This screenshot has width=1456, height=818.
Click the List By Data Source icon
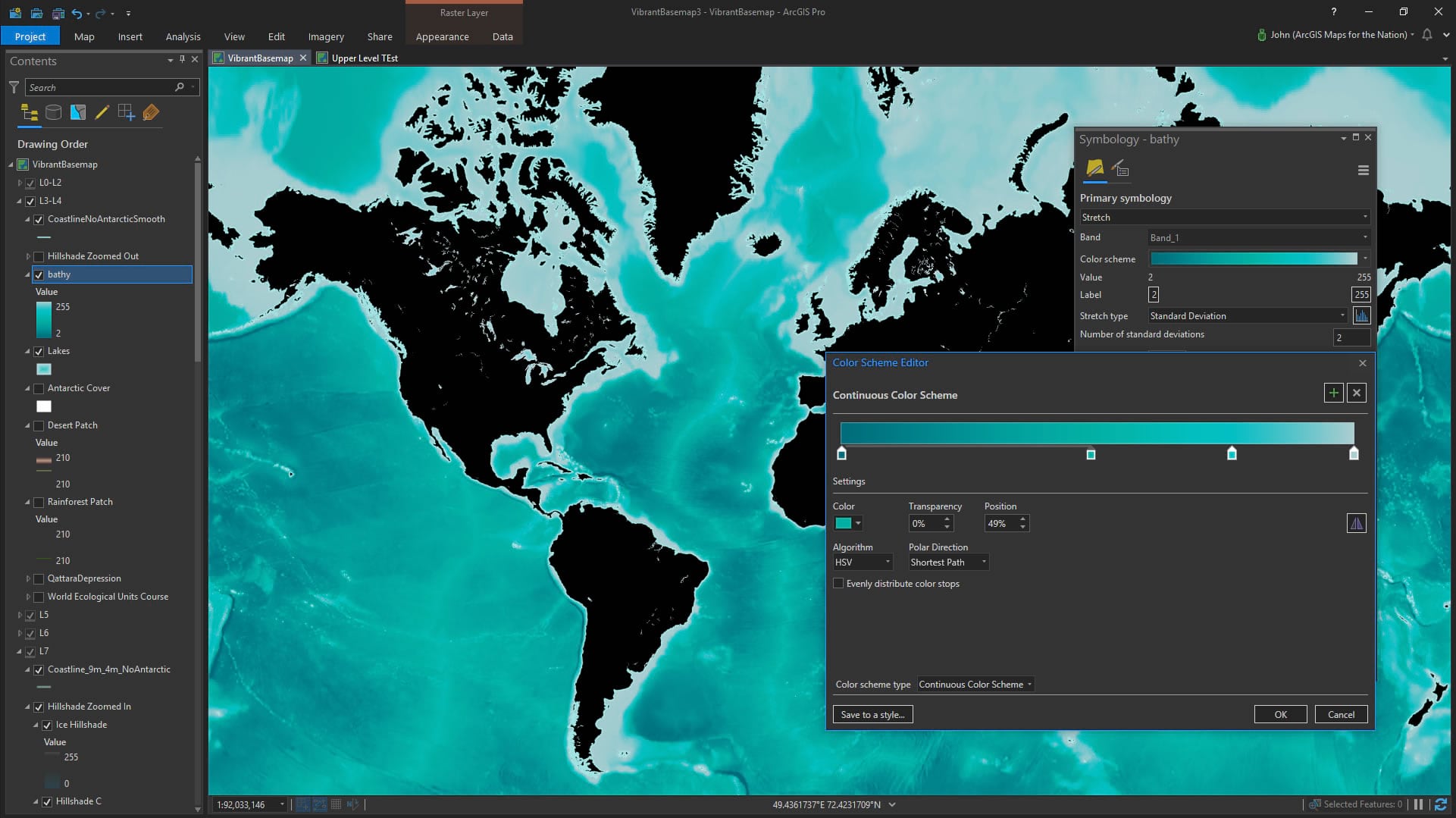pyautogui.click(x=54, y=113)
